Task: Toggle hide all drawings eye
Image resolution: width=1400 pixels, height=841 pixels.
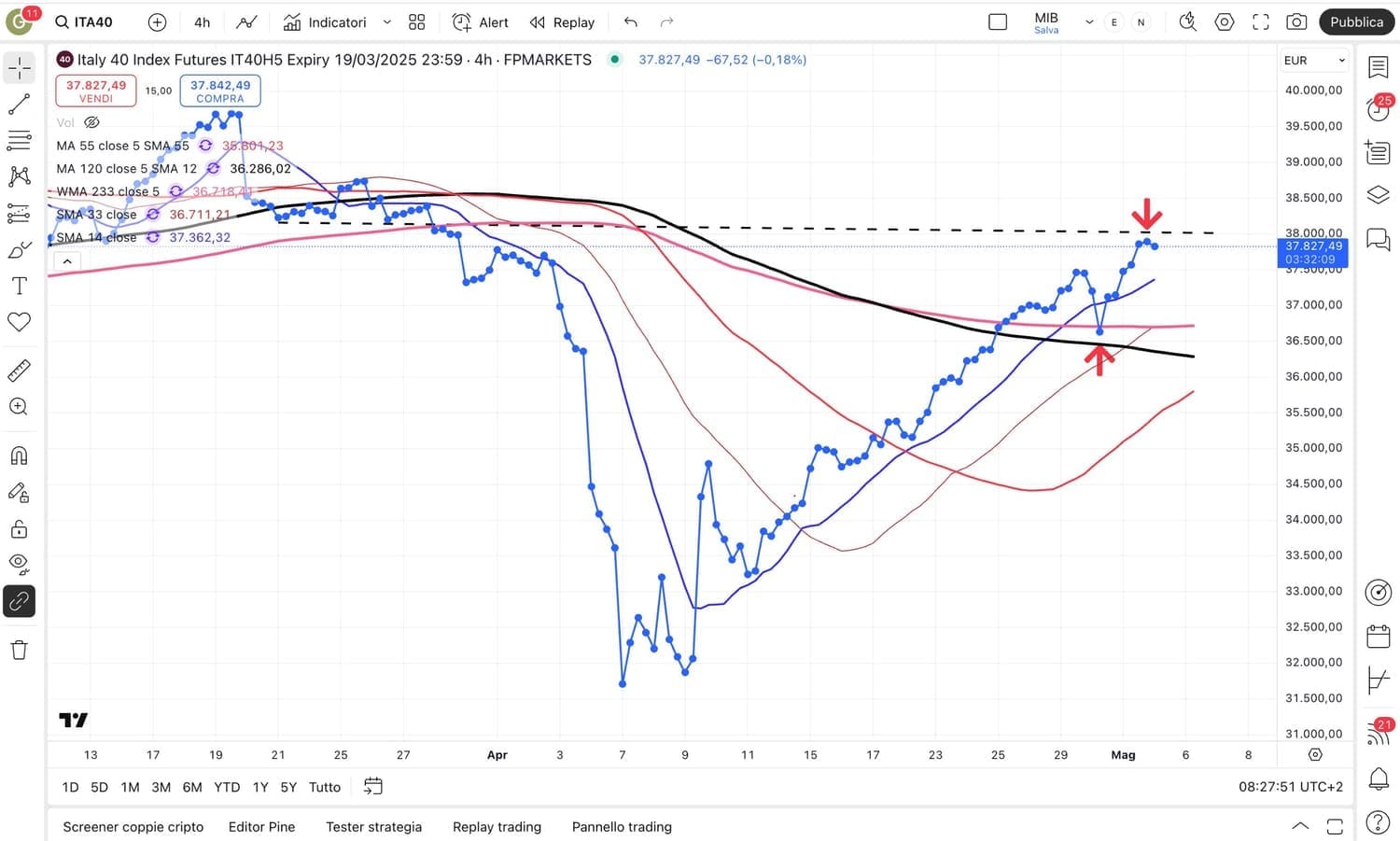Action: (20, 566)
